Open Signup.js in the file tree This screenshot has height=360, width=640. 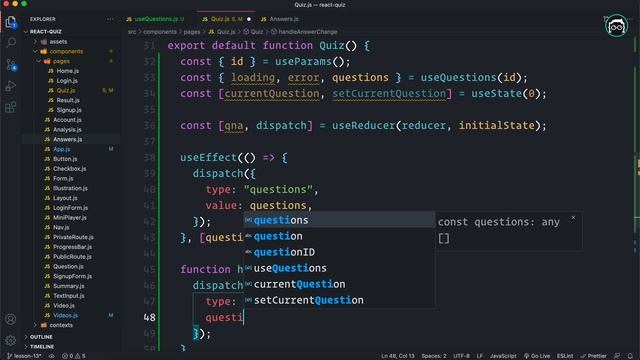tap(69, 110)
